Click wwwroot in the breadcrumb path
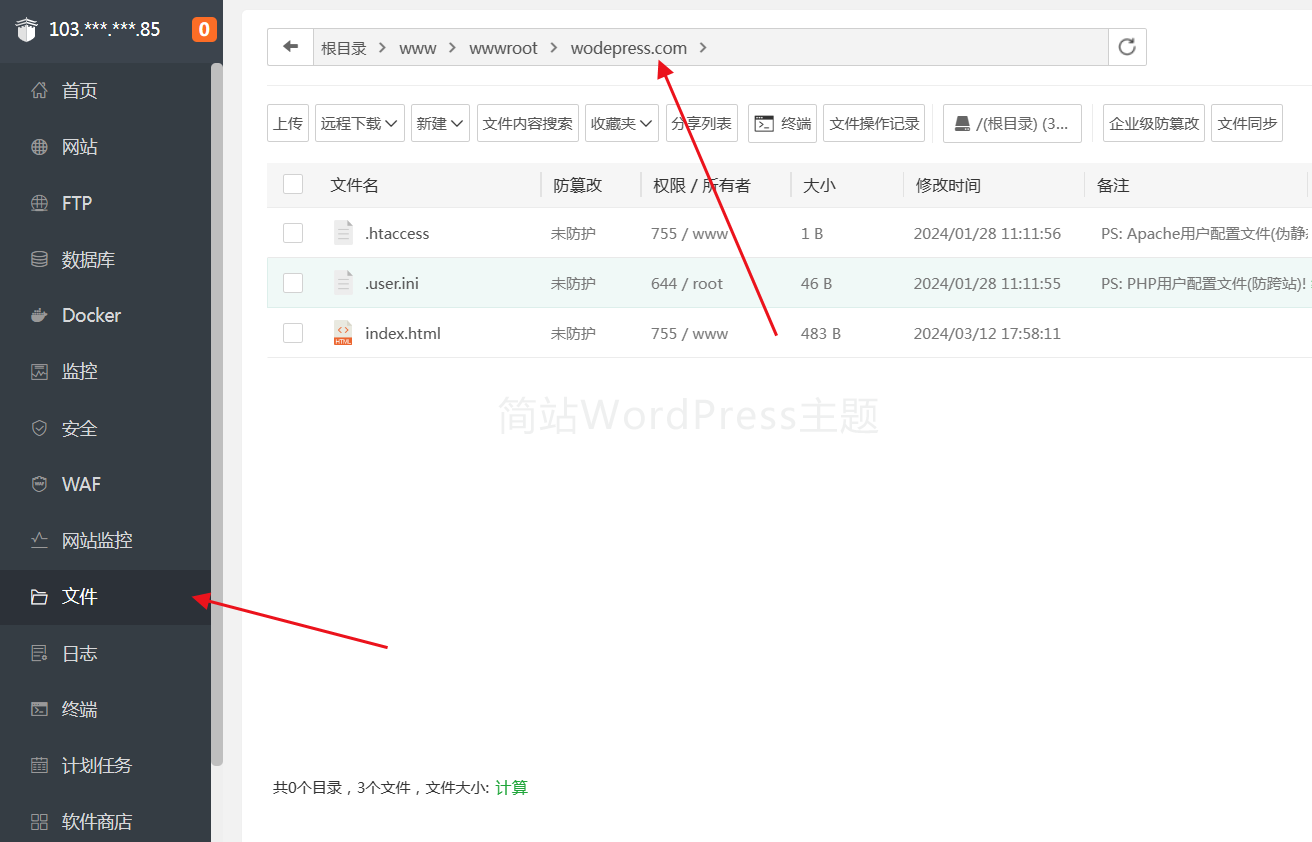 [x=503, y=48]
